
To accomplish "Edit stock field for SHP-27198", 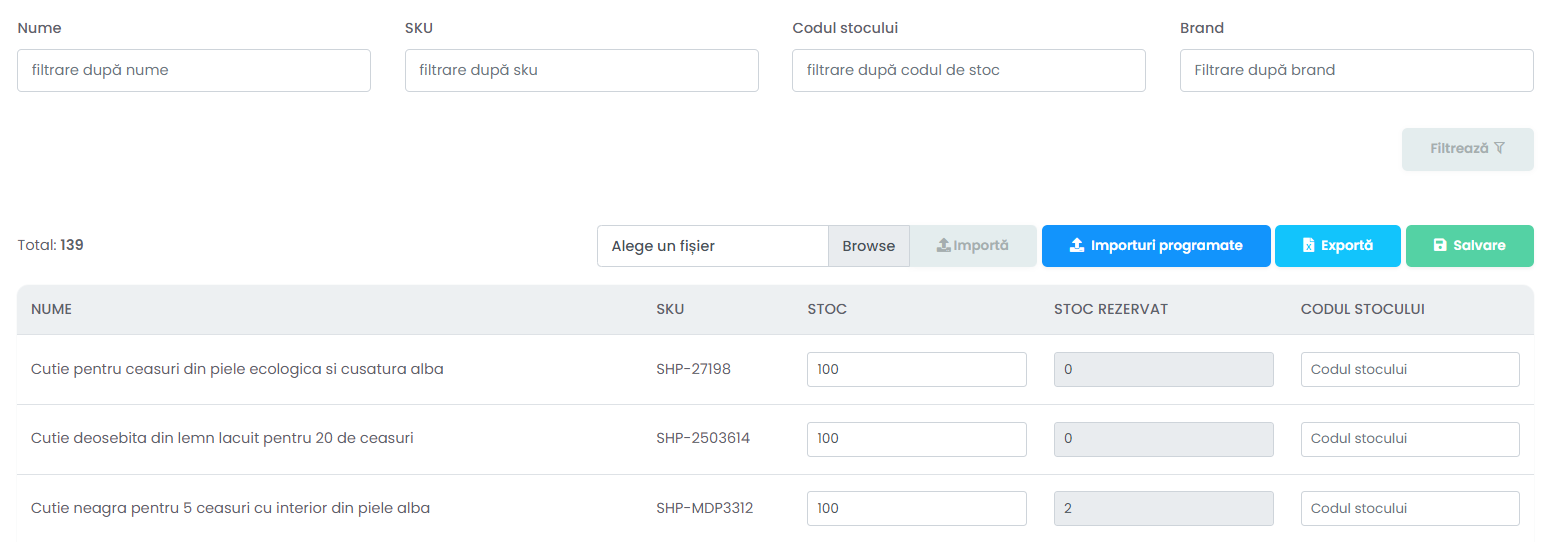I will point(917,369).
